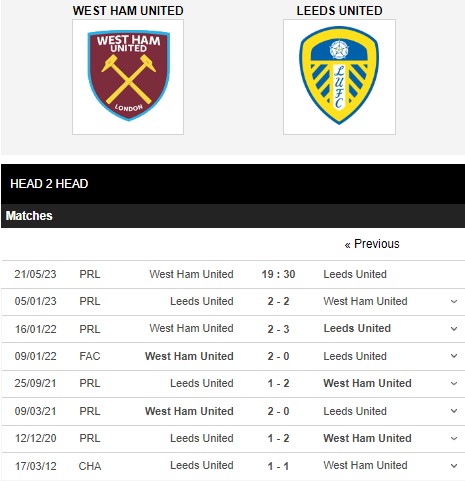Screen dimensions: 465x482
Task: Expand the 17/03/12 Championship match chevron
Action: 454,466
